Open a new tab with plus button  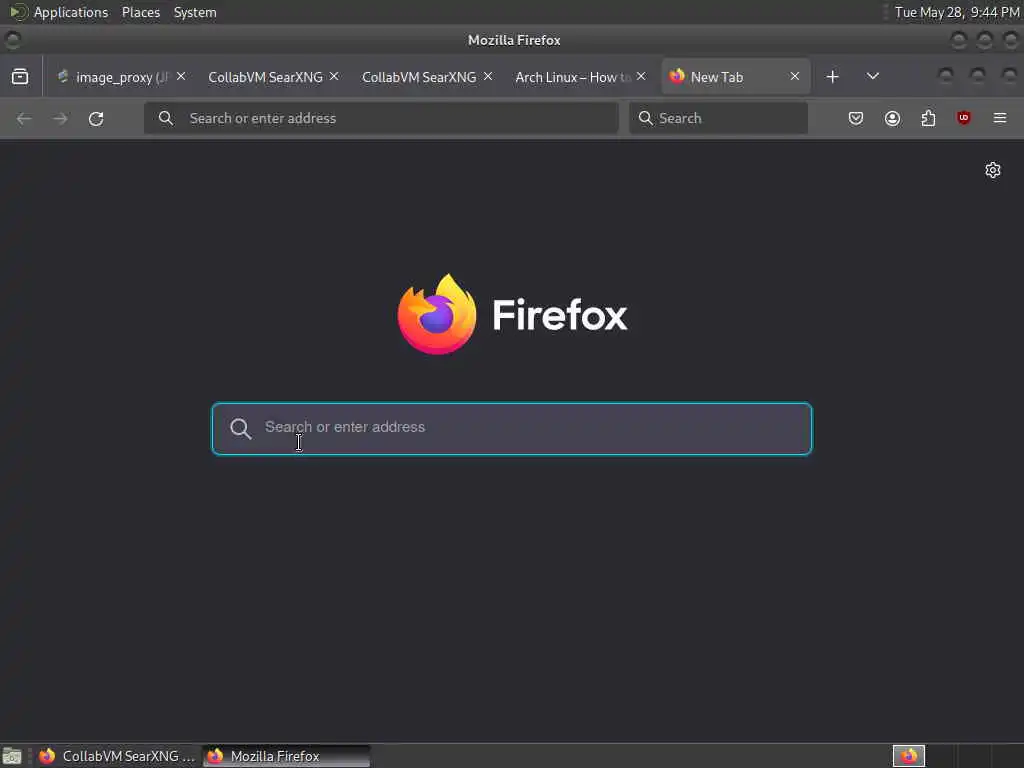pyautogui.click(x=832, y=77)
